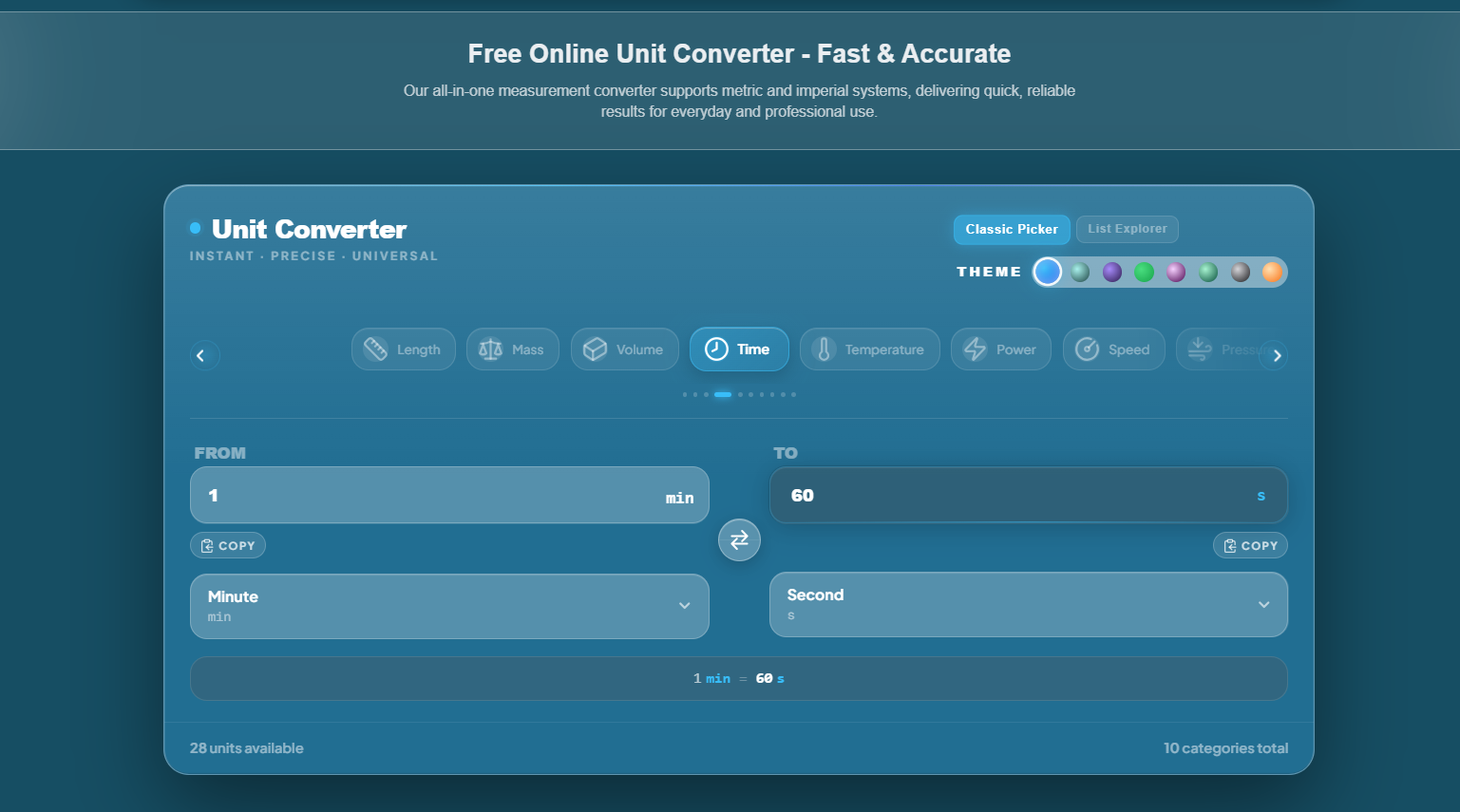Click the '10 categories total' text

tap(1226, 748)
